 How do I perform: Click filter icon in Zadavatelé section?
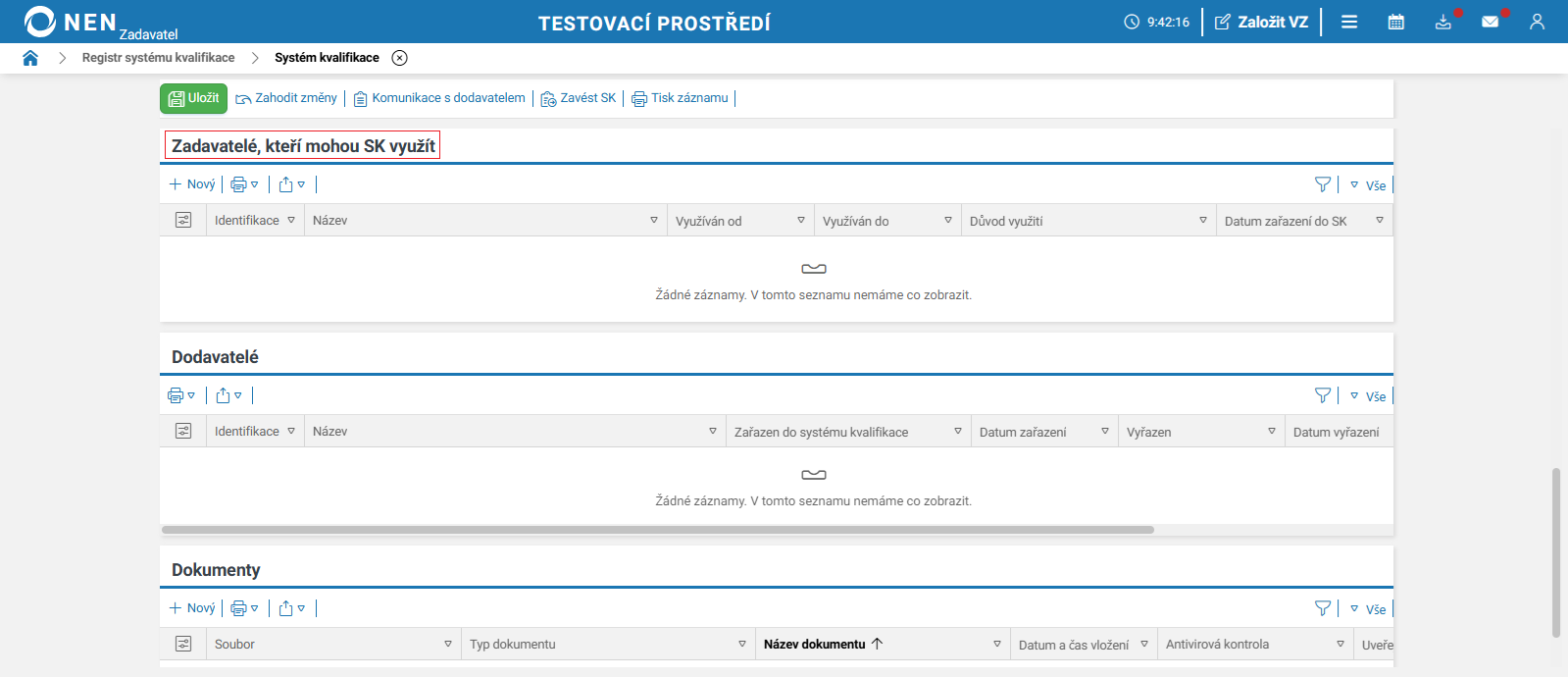[1323, 184]
